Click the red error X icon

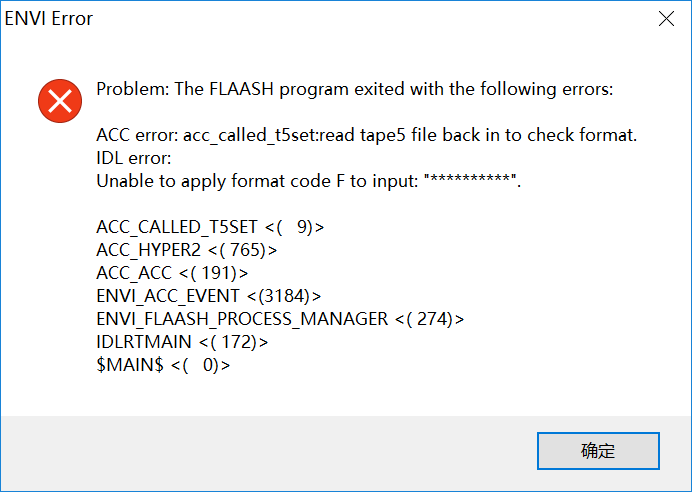coord(60,99)
